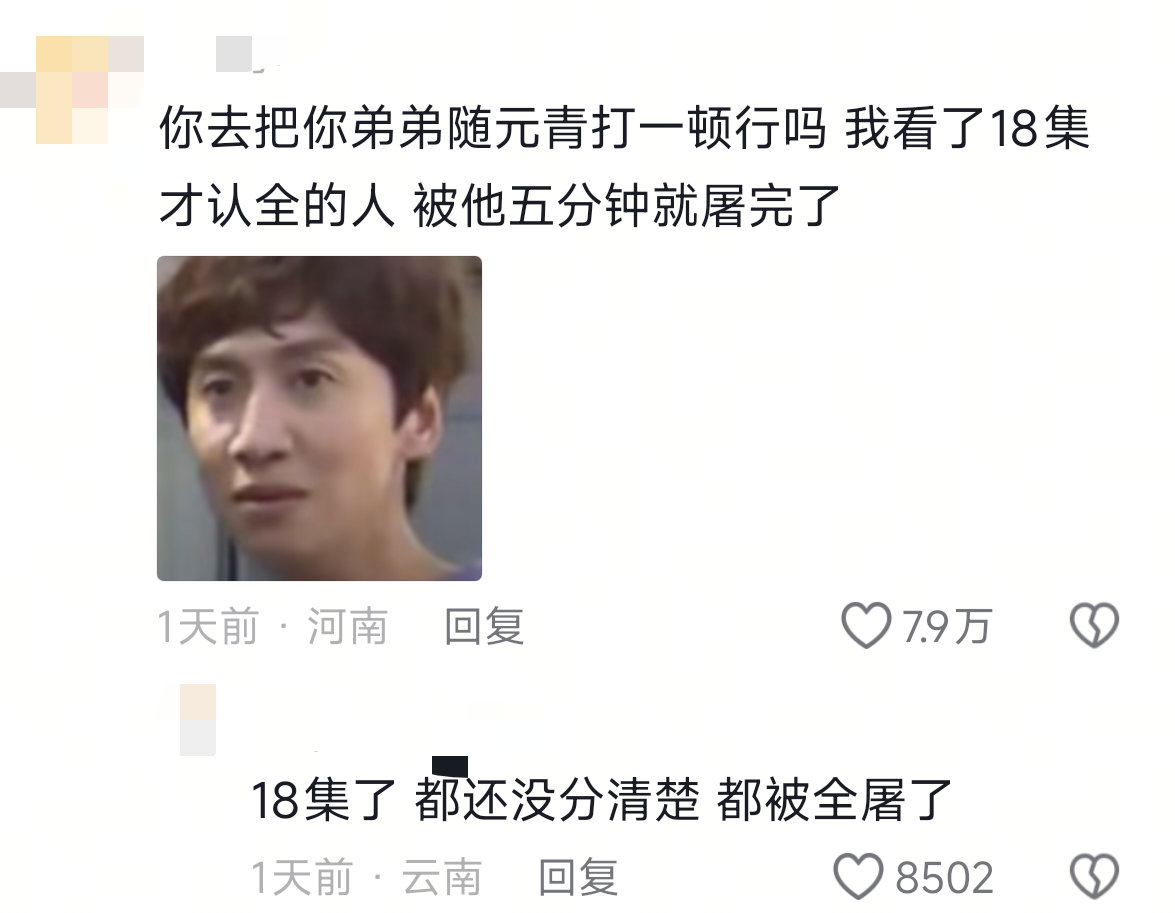Select the reply text '18集了 都还没分清楚'
1175x913 pixels.
tap(474, 801)
